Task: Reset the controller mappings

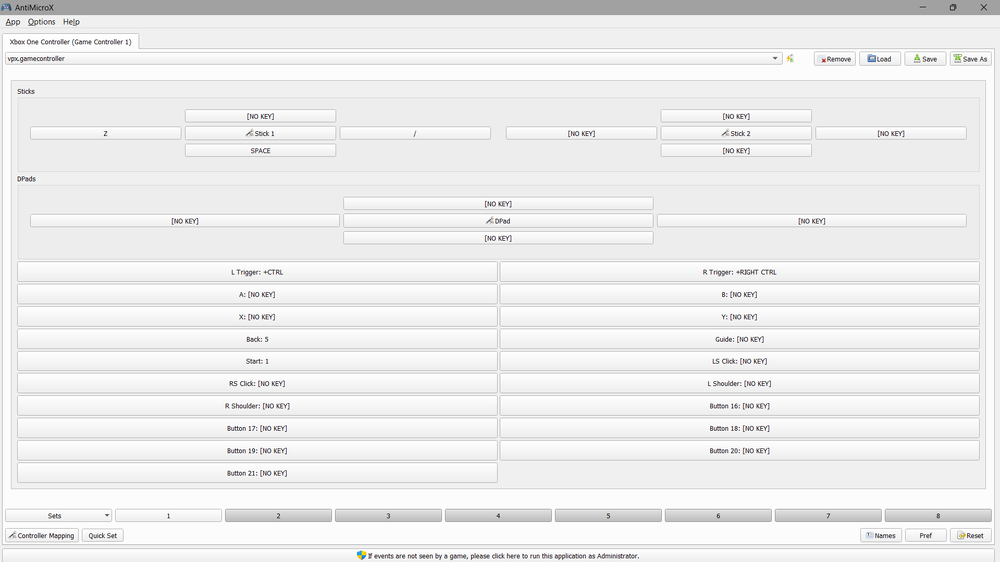Action: coord(971,535)
